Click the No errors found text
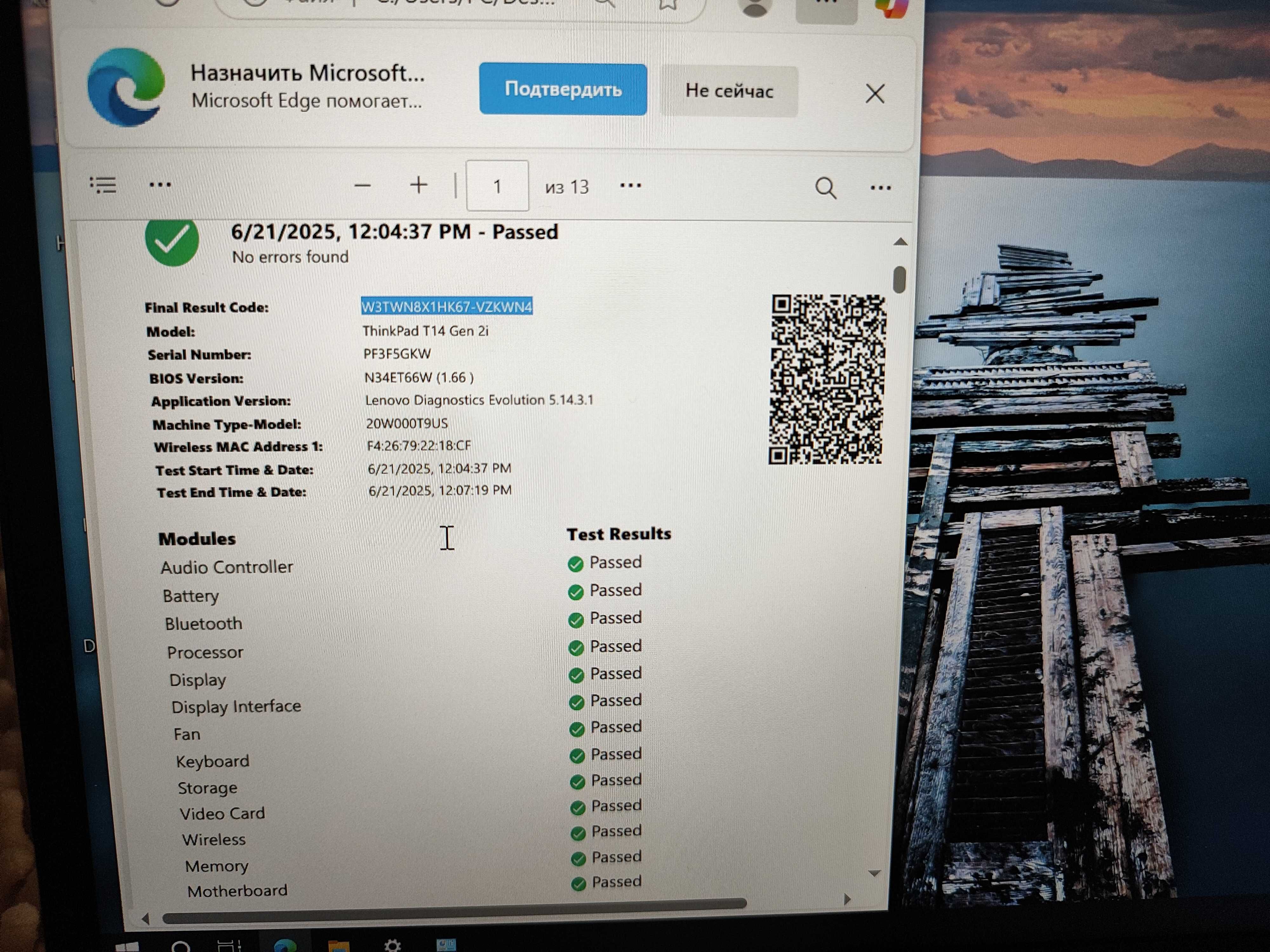Image resolution: width=1270 pixels, height=952 pixels. [290, 256]
